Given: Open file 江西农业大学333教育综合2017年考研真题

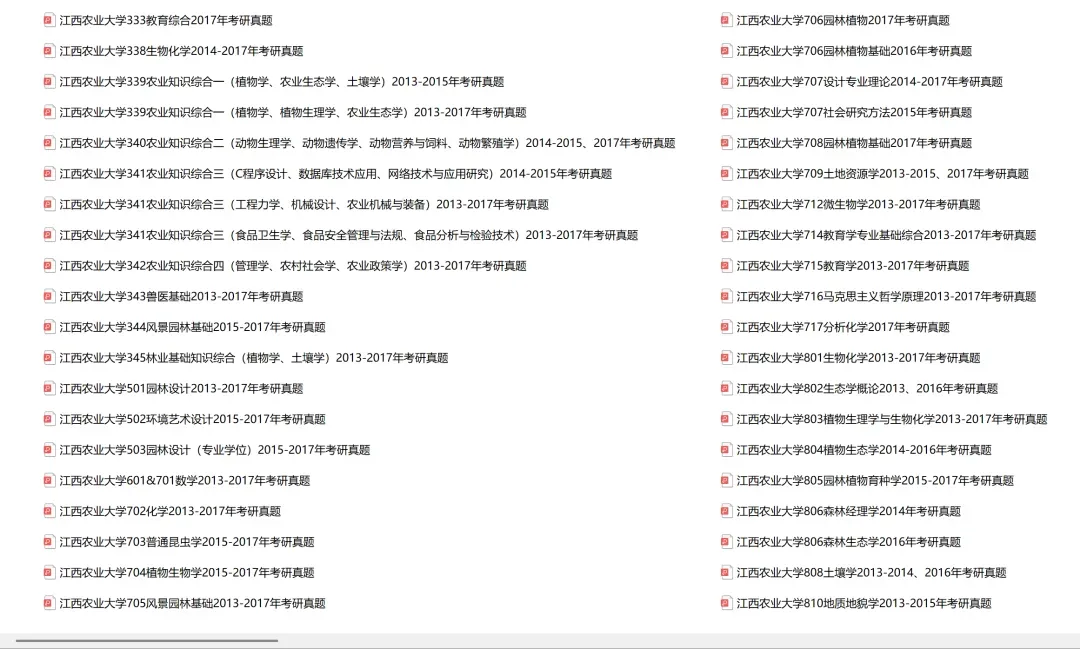Looking at the screenshot, I should 166,21.
